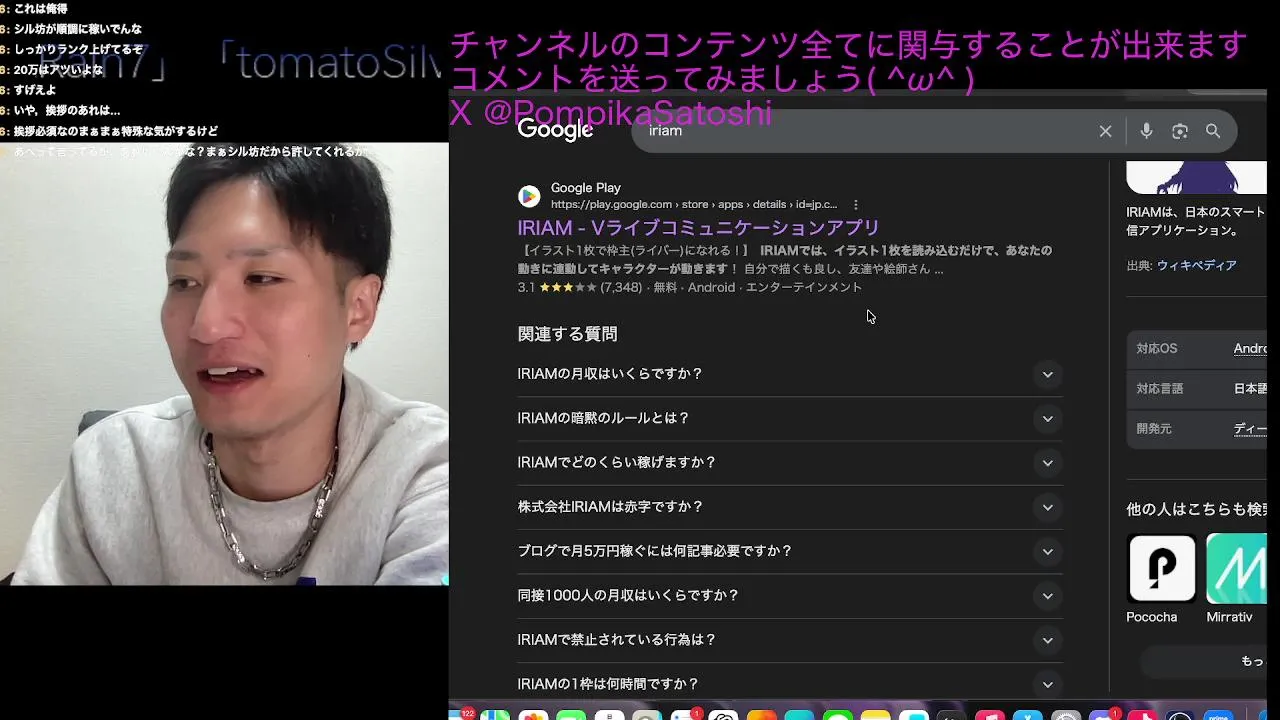Screen dimensions: 1280x720
Task: Click the これは俺得 chat comment
Action: [40, 9]
